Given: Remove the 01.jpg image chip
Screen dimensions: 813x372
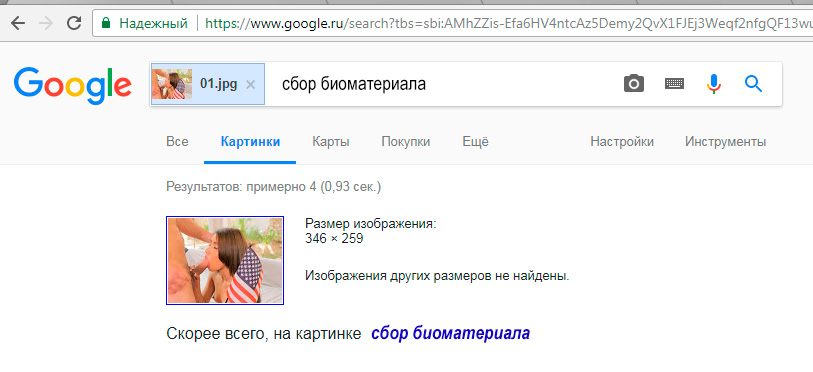Looking at the screenshot, I should tap(250, 85).
